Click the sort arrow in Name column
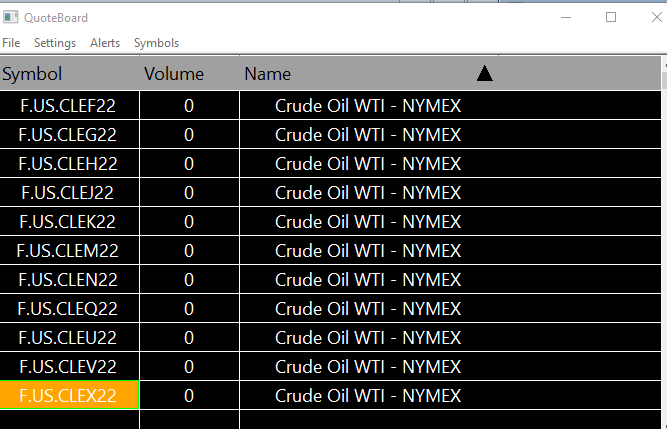Image resolution: width=667 pixels, height=429 pixels. (485, 73)
